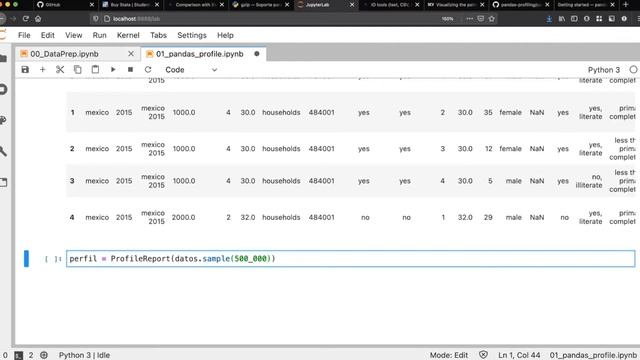Insert a new cell below with plus icon
Screen dimensions: 640x360
pos(42,70)
